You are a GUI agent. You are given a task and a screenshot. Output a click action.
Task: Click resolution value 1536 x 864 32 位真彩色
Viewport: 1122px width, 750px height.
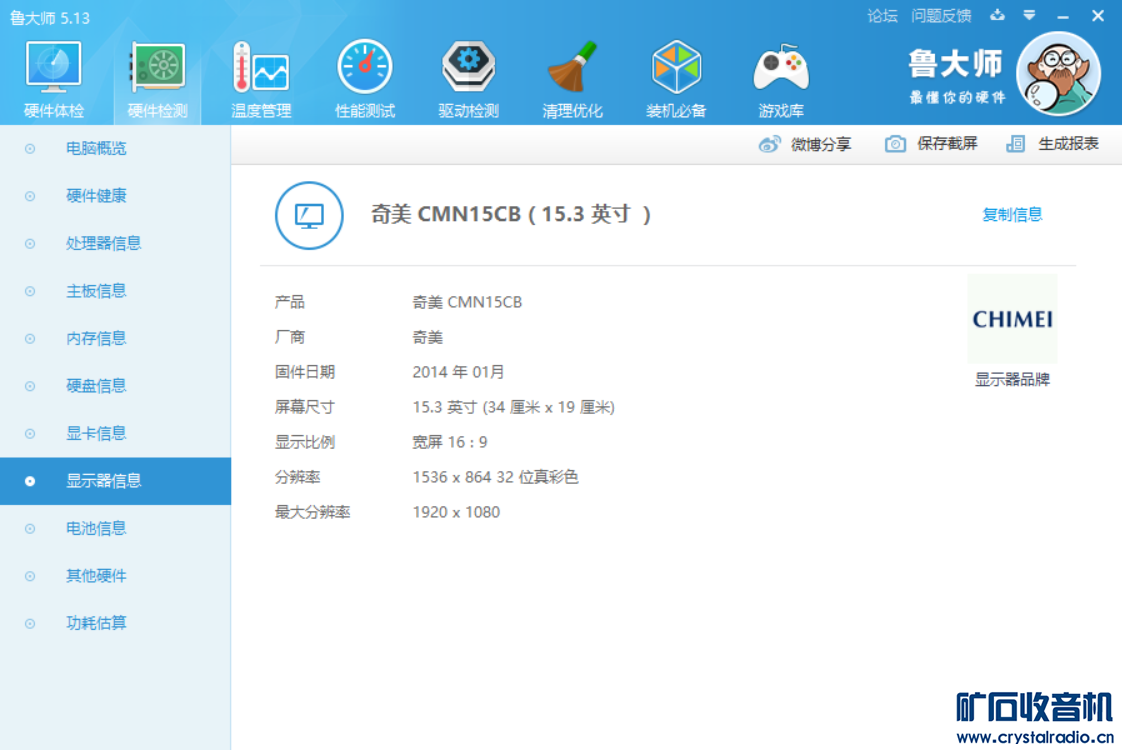pos(495,477)
